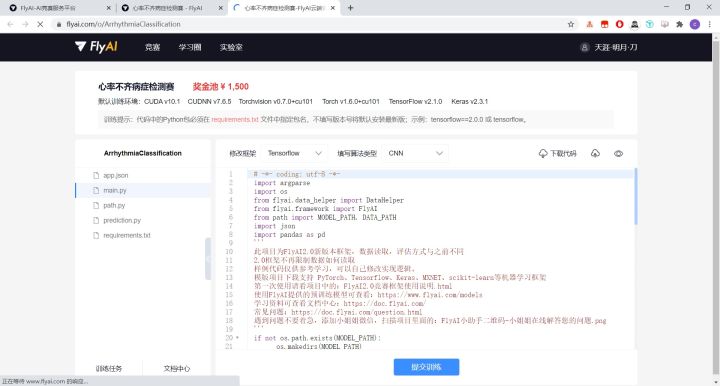Collapse the code fold arrow at line 20
720x386 pixels.
click(x=237, y=338)
